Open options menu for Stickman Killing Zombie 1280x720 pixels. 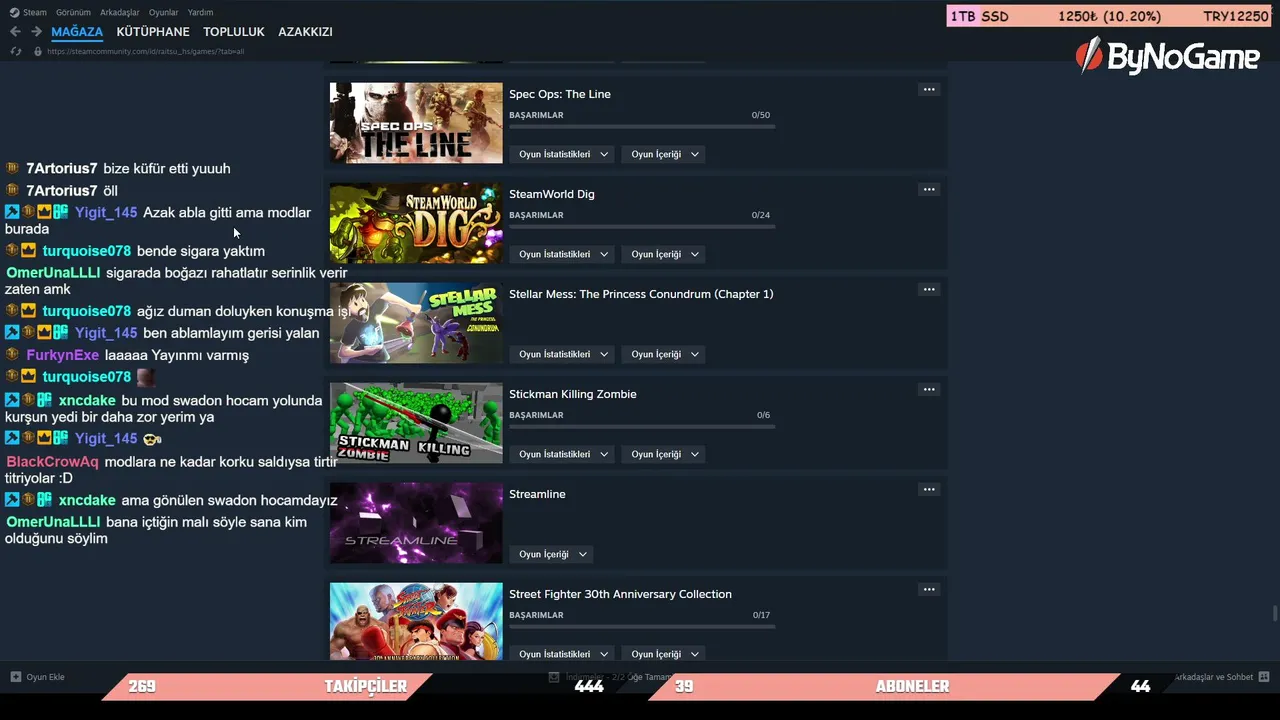point(929,390)
